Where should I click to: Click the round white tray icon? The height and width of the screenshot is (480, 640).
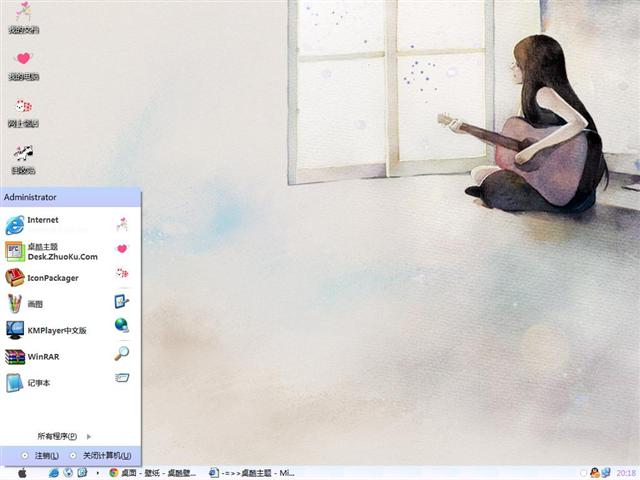[x=583, y=473]
